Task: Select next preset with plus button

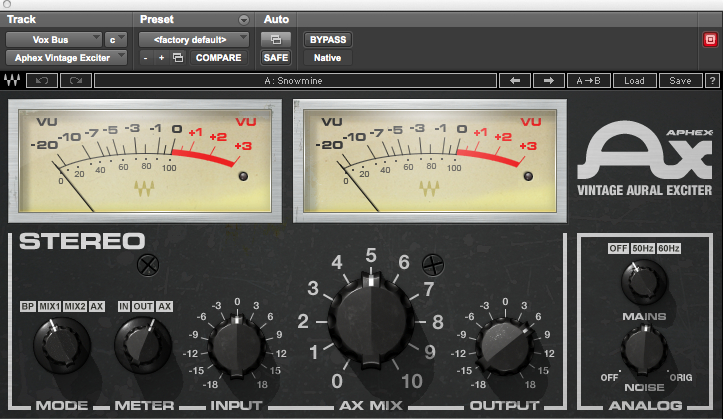Action: click(x=161, y=58)
